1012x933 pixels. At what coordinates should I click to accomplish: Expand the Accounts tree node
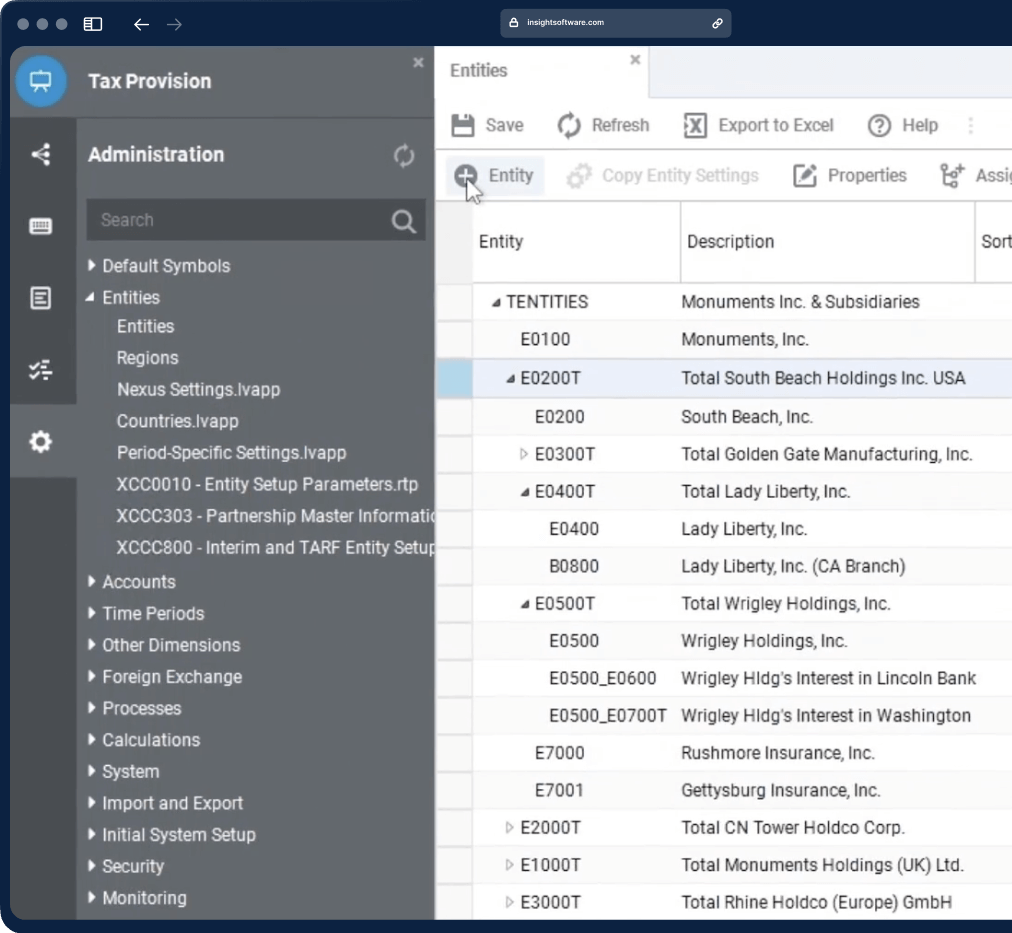(92, 581)
